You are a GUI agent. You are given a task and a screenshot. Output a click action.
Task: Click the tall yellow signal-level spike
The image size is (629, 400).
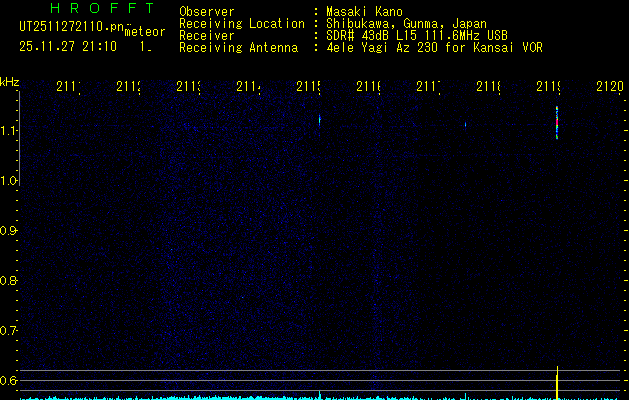pos(557,383)
